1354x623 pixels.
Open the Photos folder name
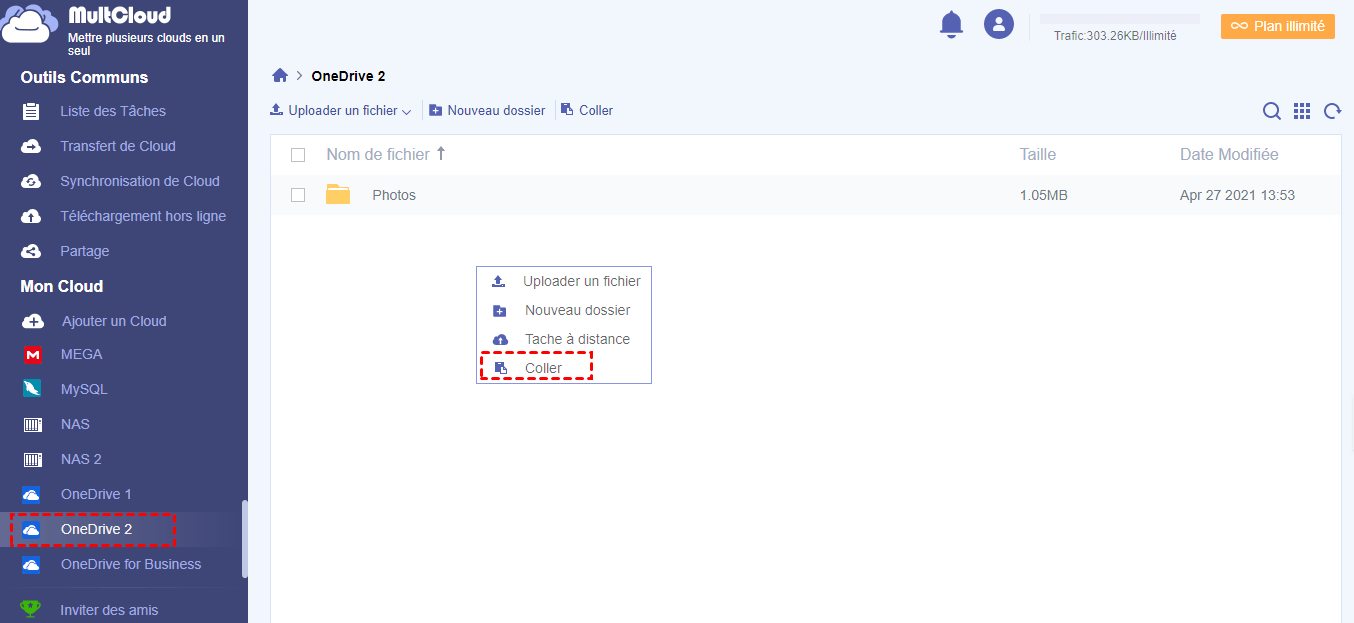tap(394, 195)
